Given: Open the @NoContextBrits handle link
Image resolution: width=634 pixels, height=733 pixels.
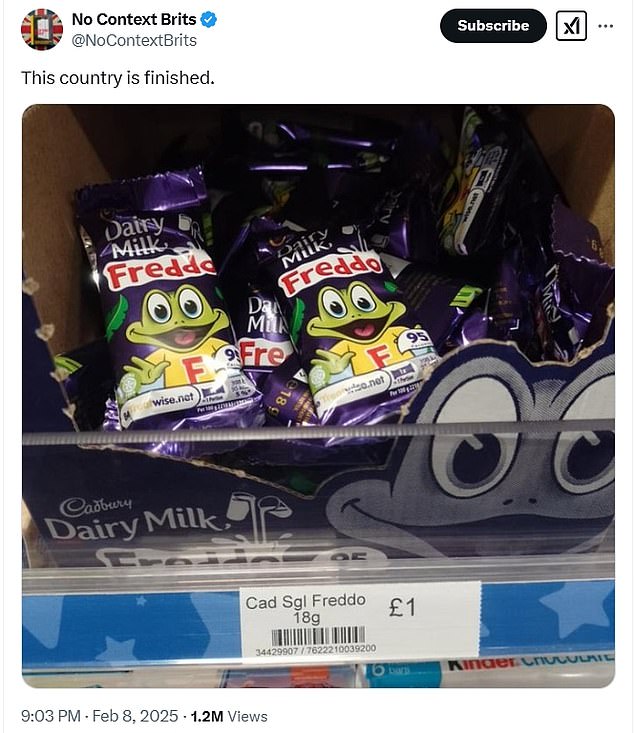Looking at the screenshot, I should pyautogui.click(x=134, y=41).
